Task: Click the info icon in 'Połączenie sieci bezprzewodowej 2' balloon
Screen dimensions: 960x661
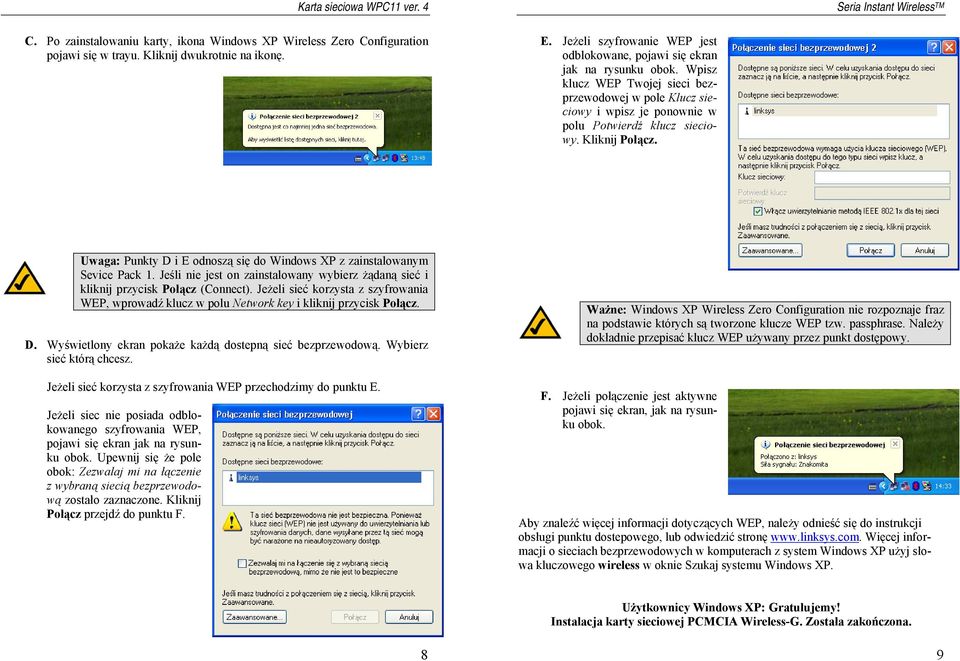Action: (252, 116)
